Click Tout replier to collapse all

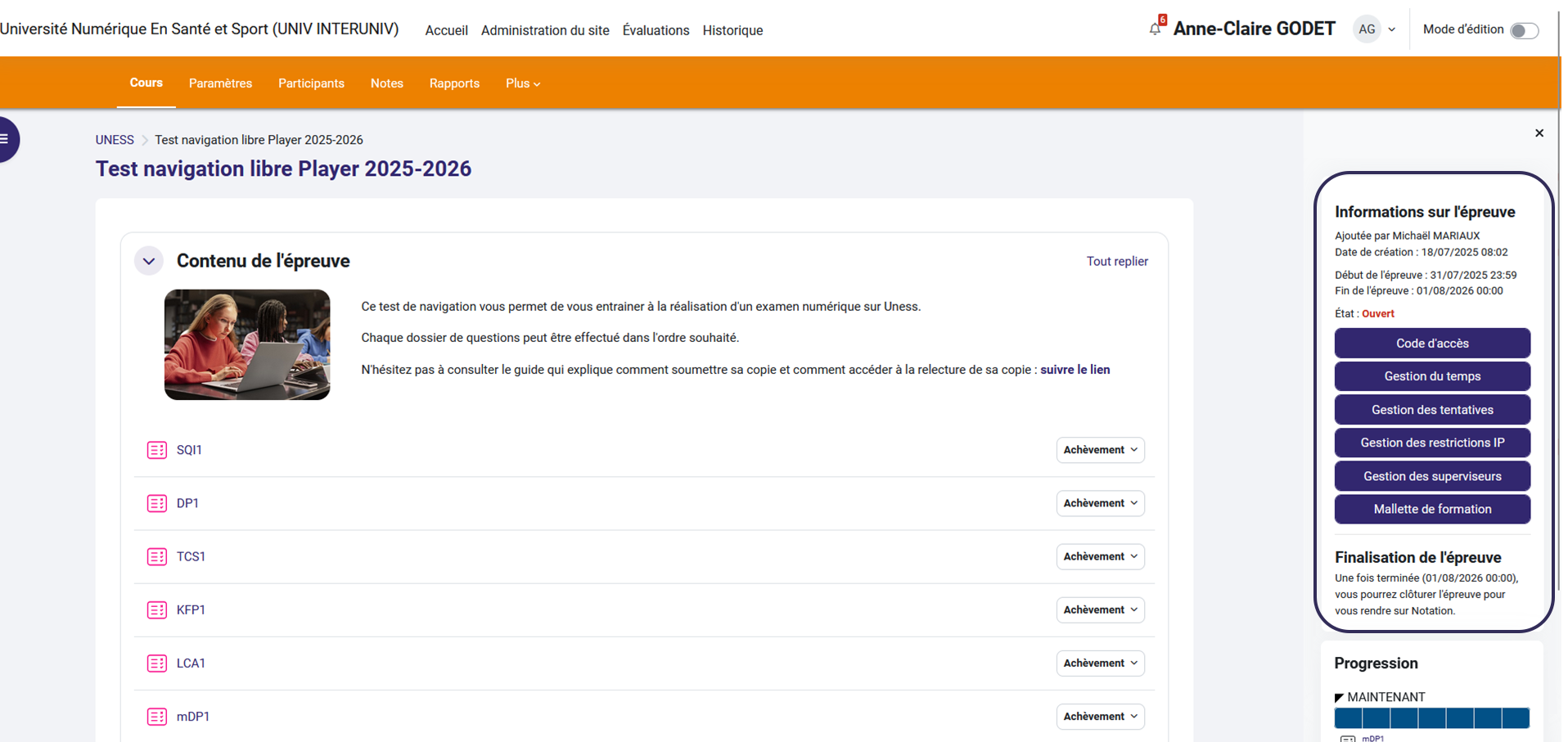[1116, 262]
